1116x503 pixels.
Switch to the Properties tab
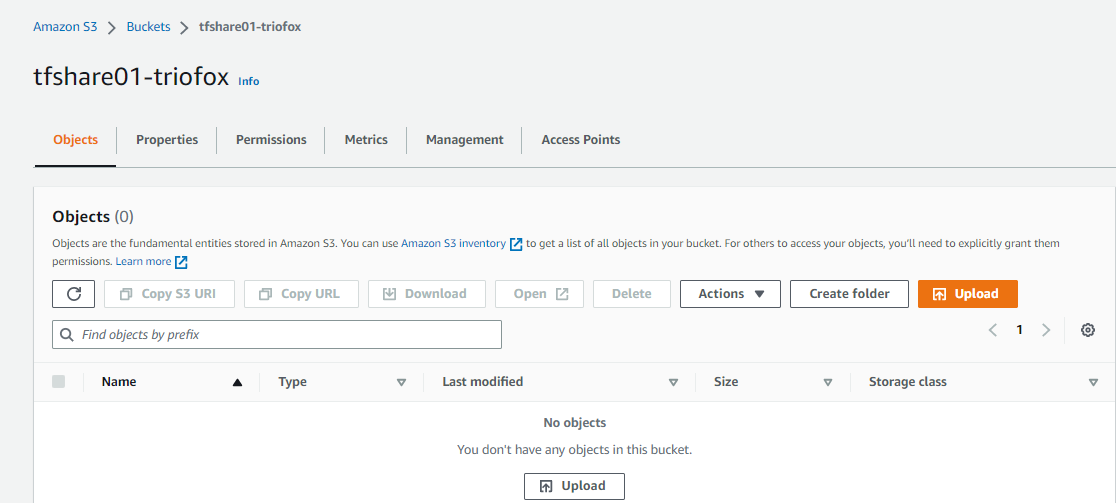click(167, 140)
